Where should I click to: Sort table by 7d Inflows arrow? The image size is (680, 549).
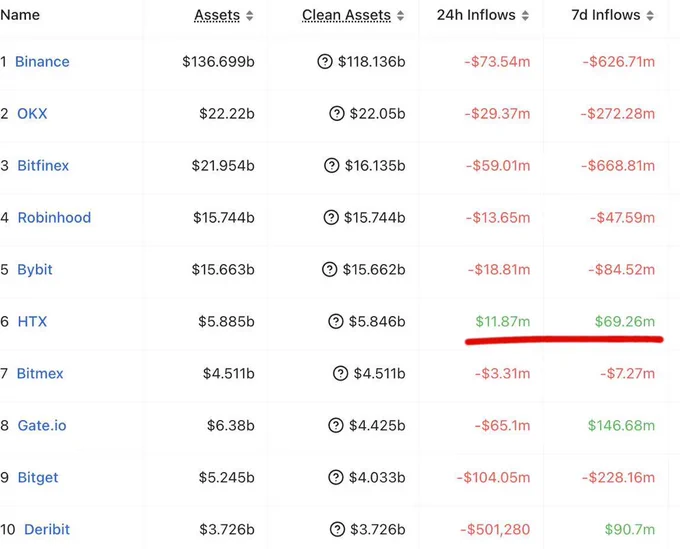pyautogui.click(x=650, y=16)
